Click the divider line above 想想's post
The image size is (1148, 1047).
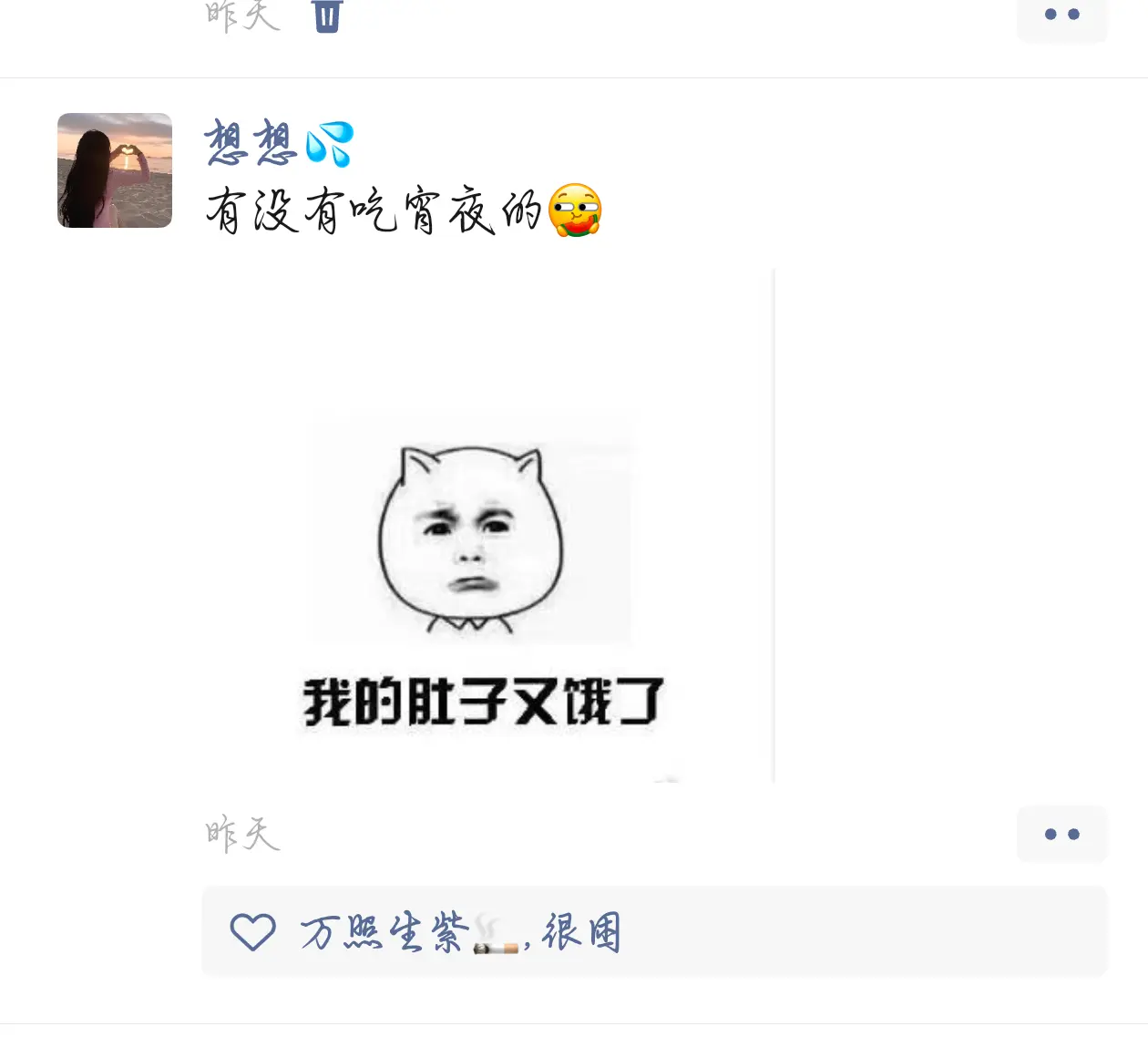click(x=574, y=78)
